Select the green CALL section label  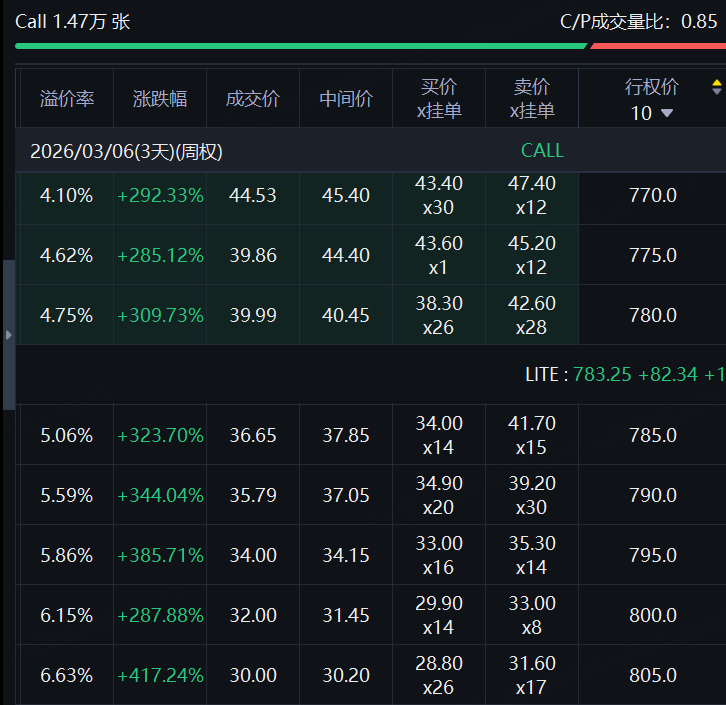[542, 151]
